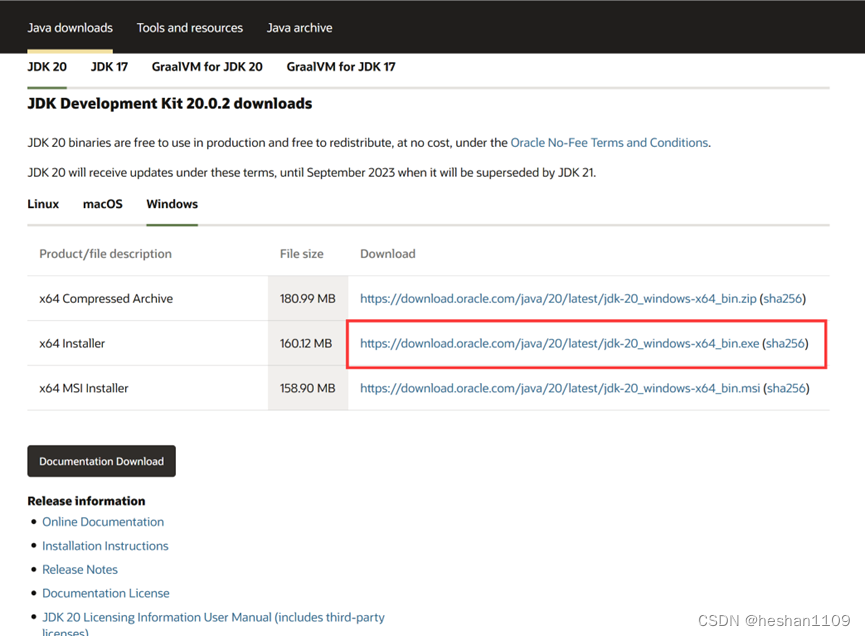Choose the Linux platform tab
865x636 pixels.
43,204
